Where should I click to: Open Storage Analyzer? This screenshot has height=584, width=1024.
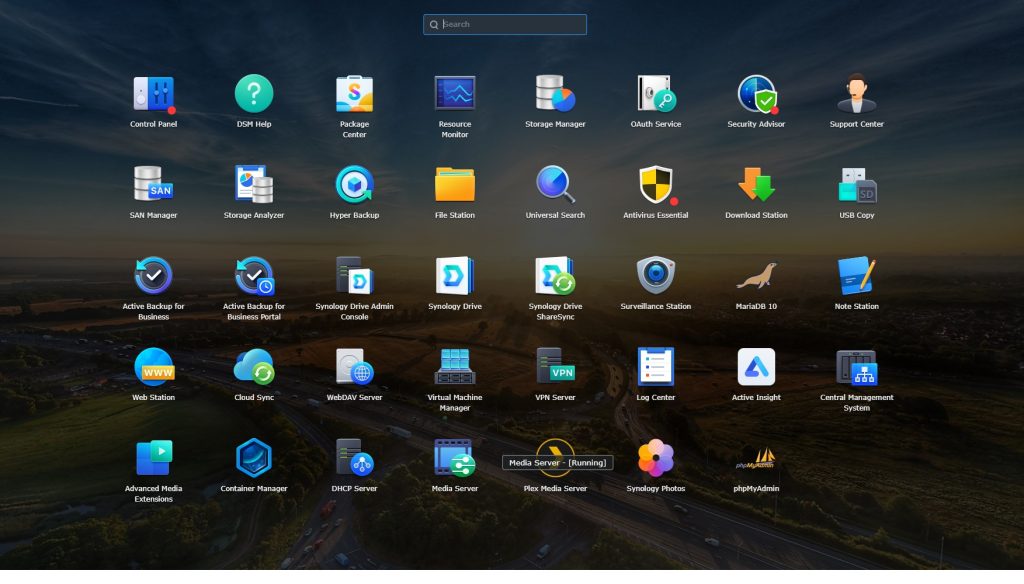[x=254, y=184]
